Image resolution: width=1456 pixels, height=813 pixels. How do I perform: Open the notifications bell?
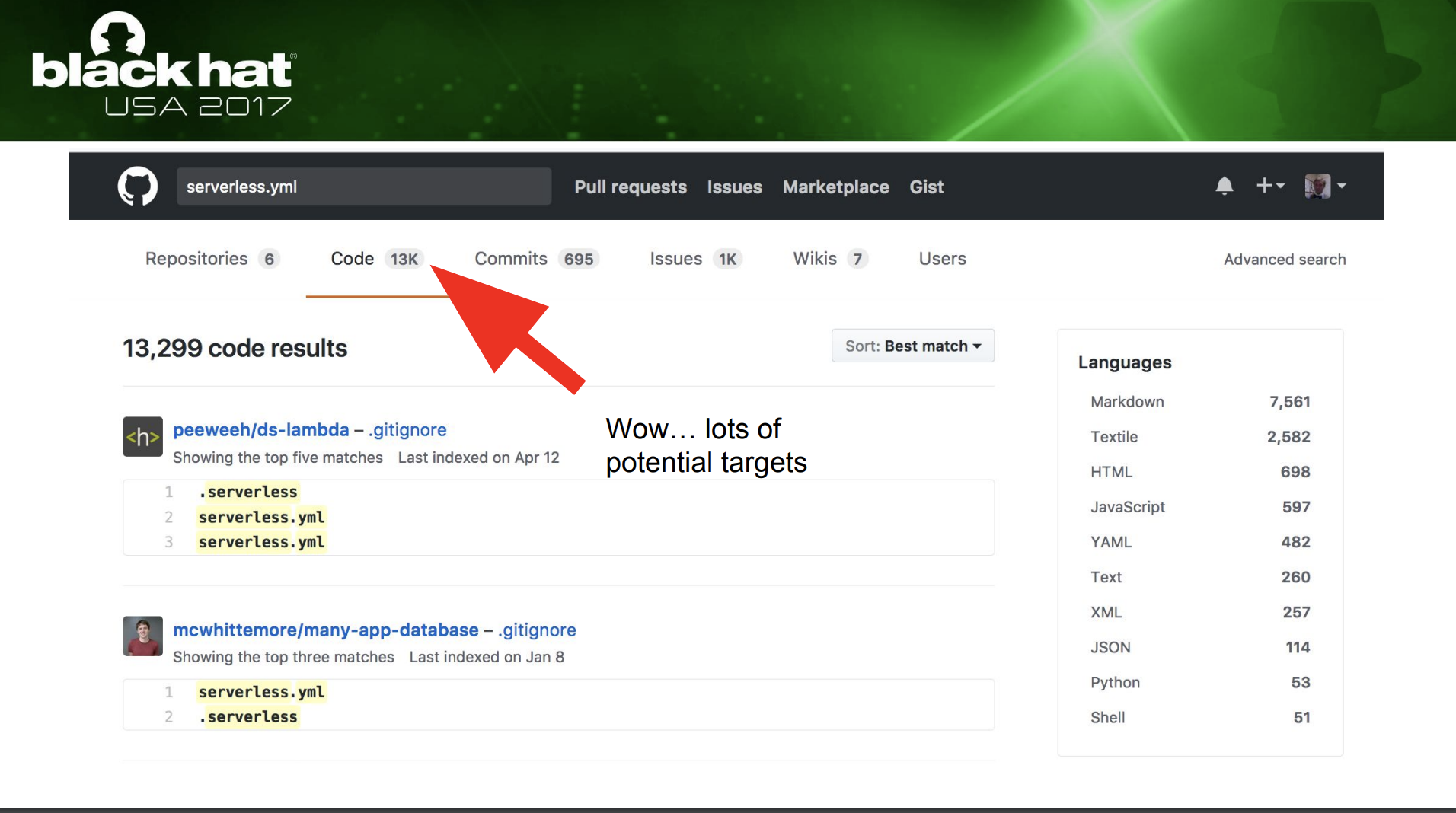(1225, 186)
